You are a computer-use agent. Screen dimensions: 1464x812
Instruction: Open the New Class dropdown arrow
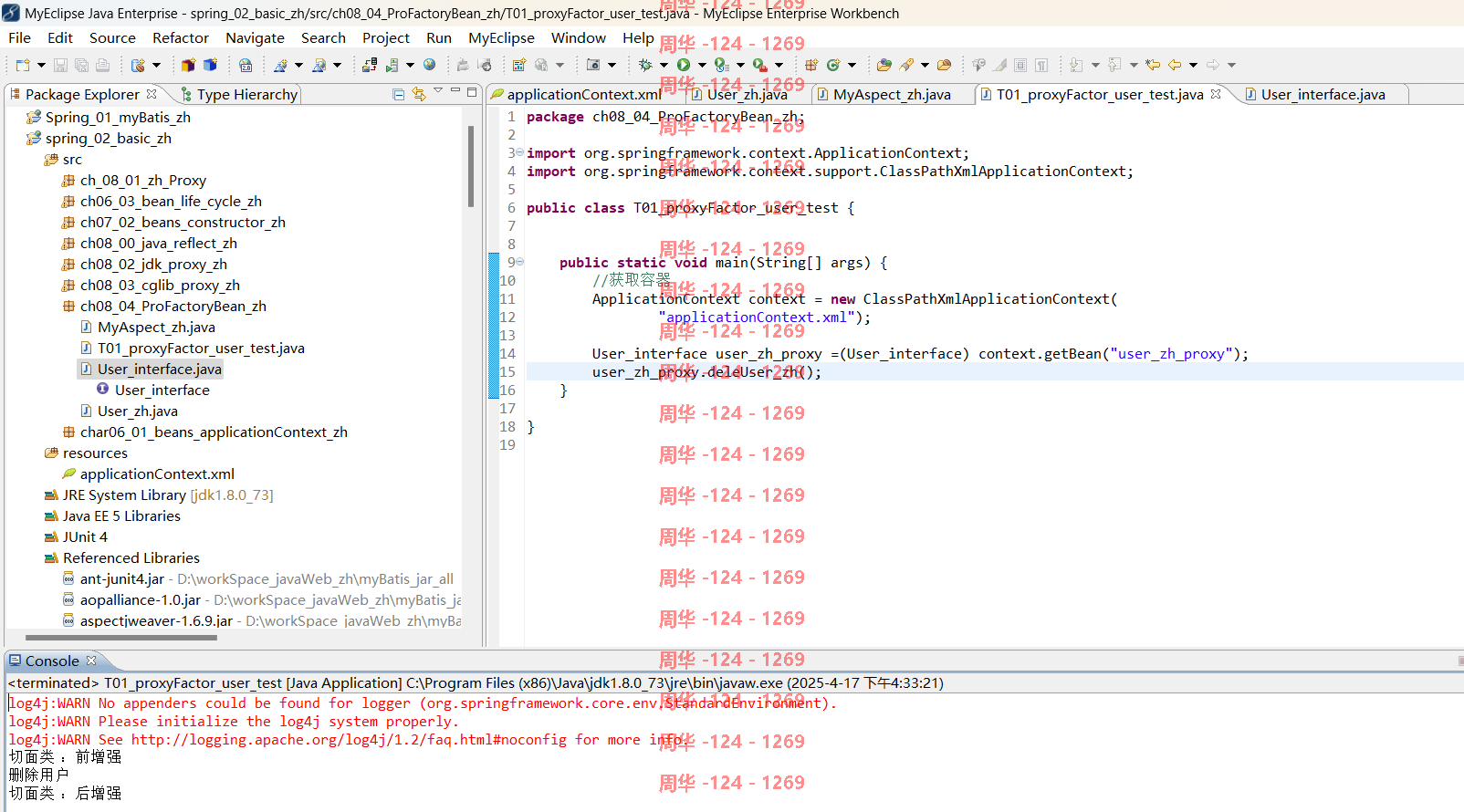852,65
